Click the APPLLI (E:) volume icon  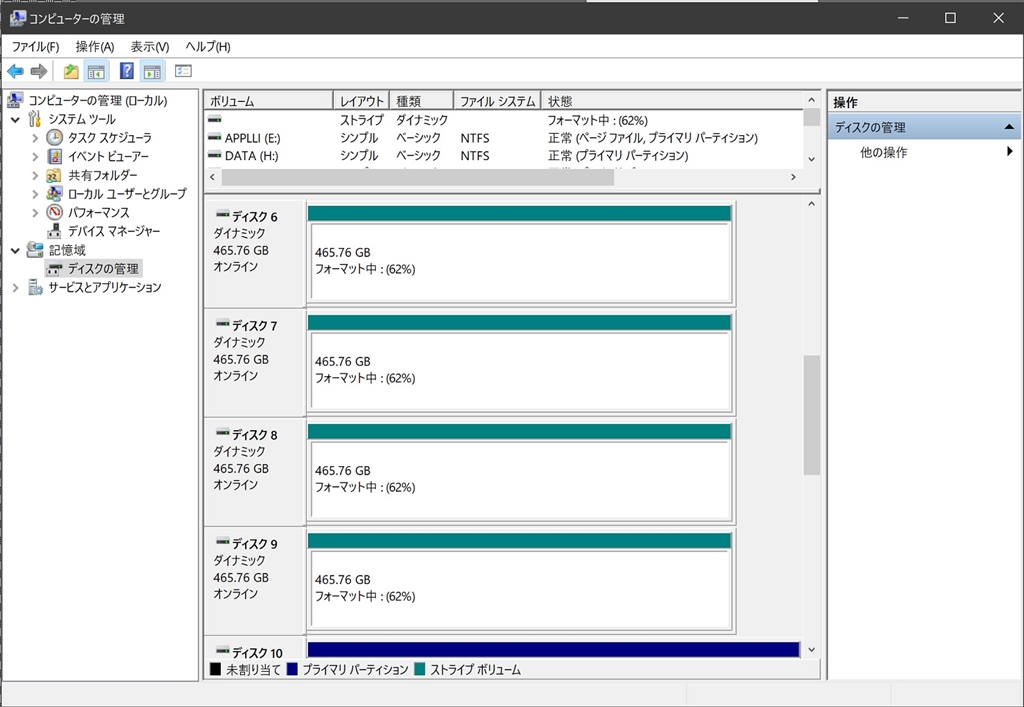point(214,138)
